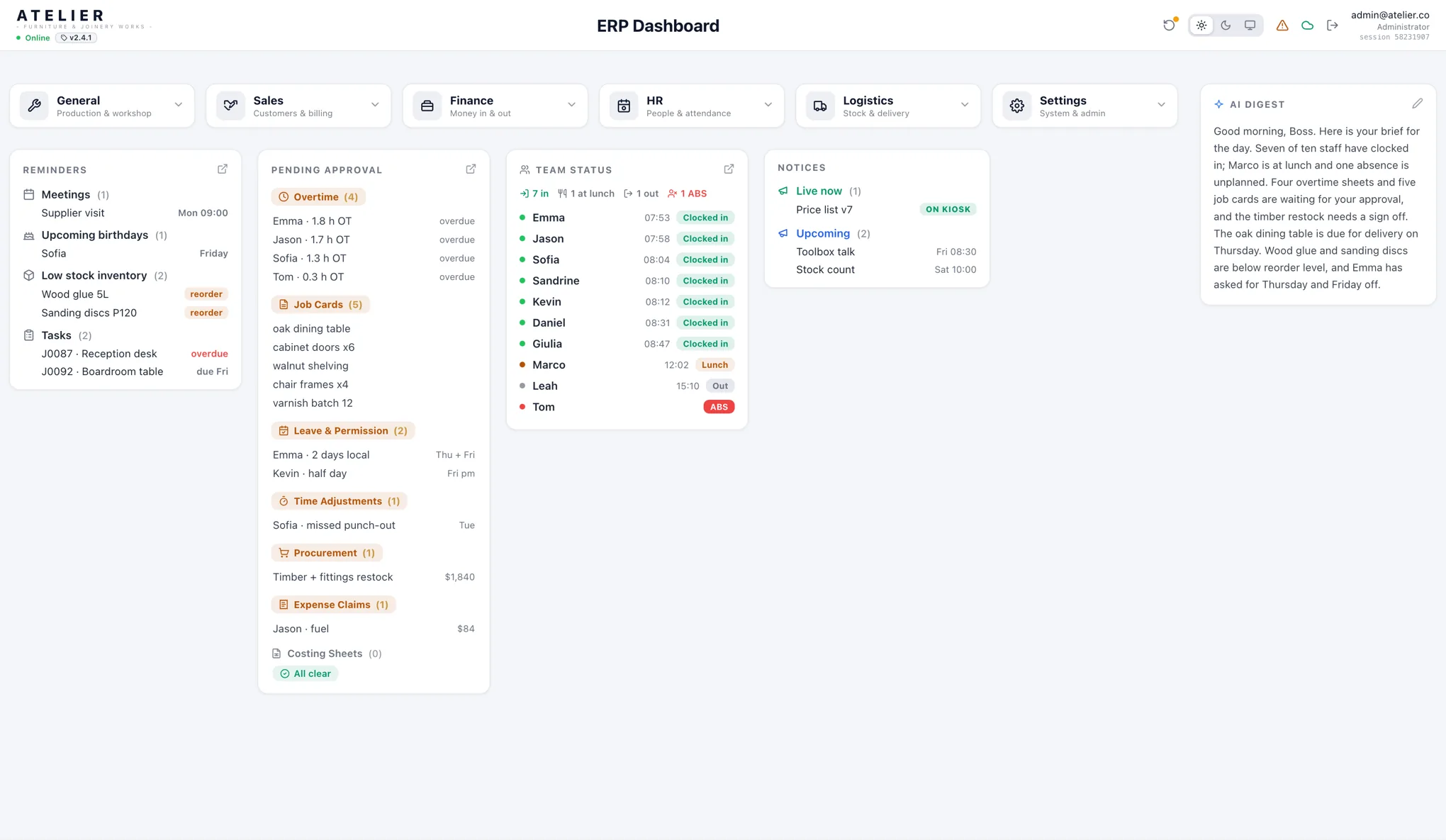Click the Logistics truck icon
The image size is (1446, 840).
pyautogui.click(x=820, y=106)
